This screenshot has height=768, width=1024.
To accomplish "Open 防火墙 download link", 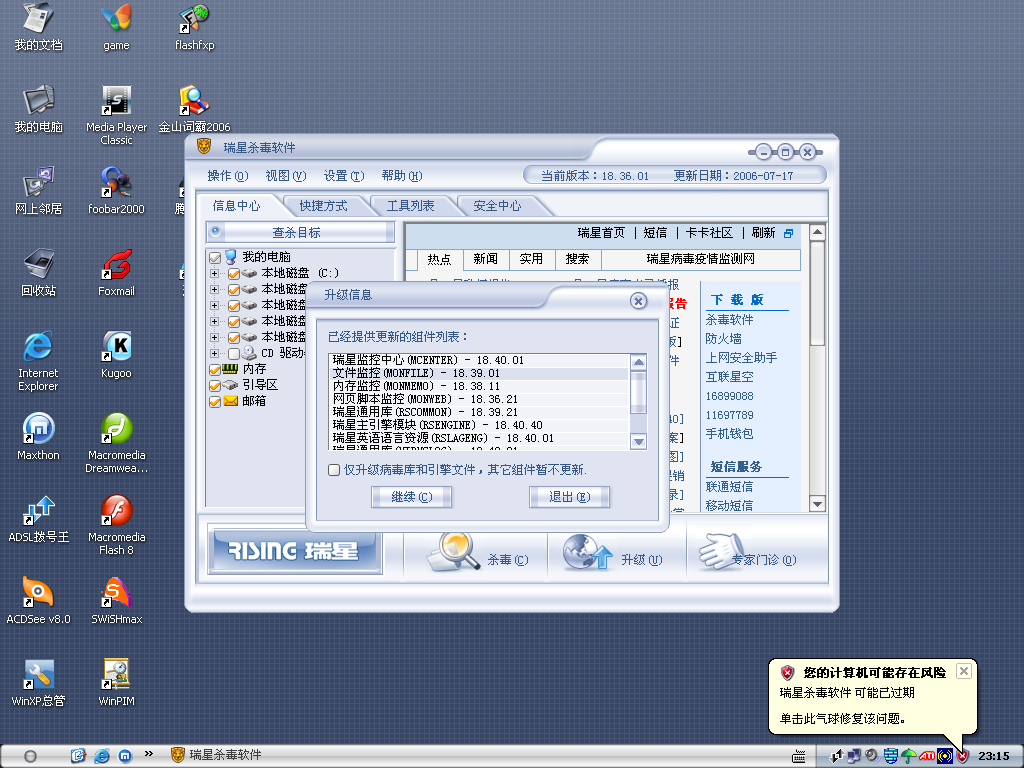I will 723,339.
